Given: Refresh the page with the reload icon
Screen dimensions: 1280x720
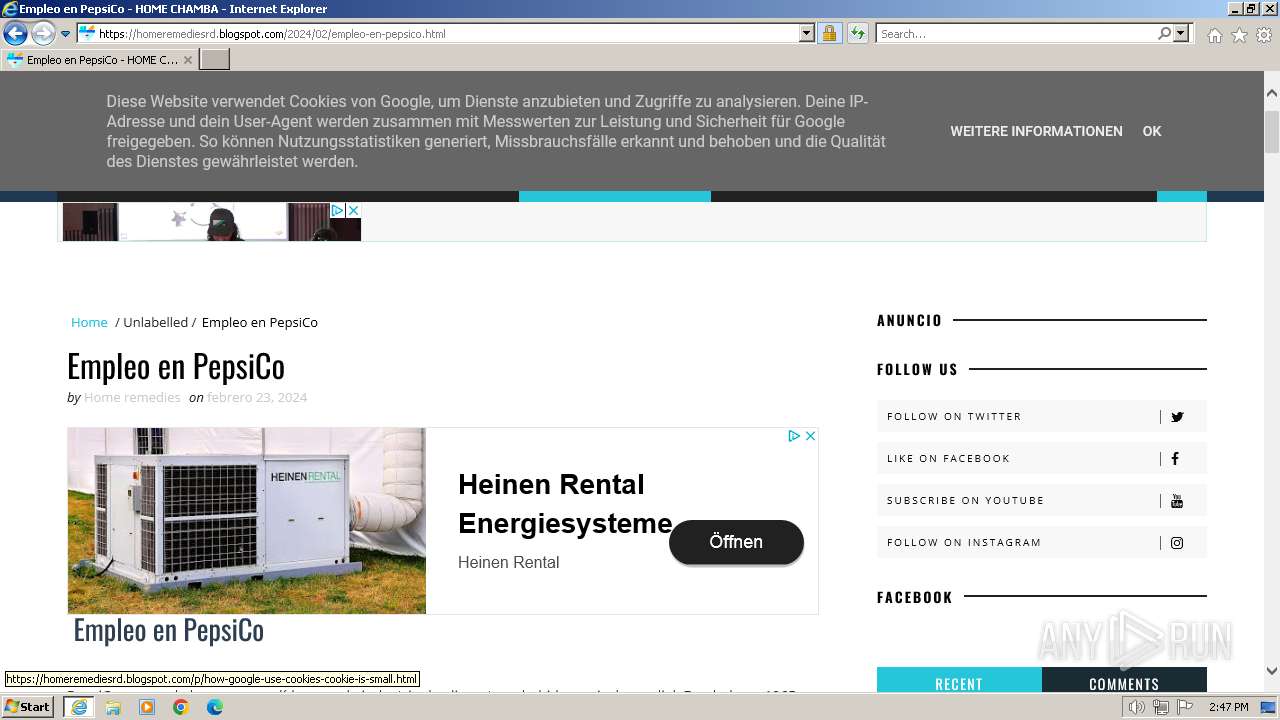Looking at the screenshot, I should pos(858,33).
